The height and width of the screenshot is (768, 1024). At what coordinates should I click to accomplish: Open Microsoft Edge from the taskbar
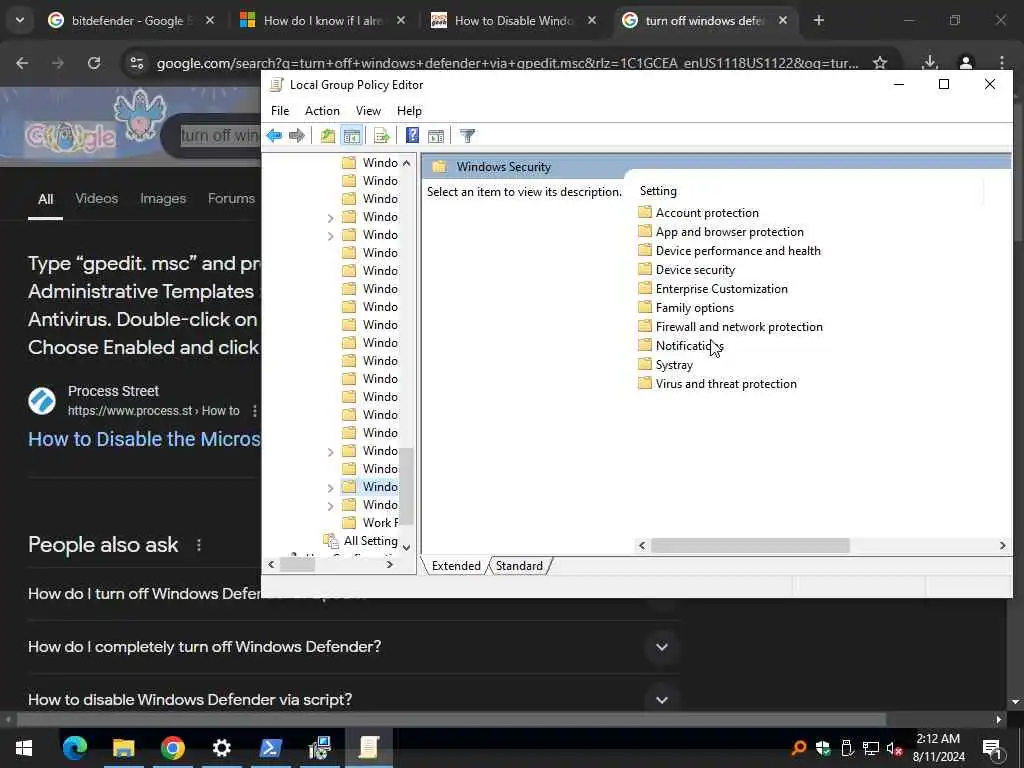click(74, 748)
